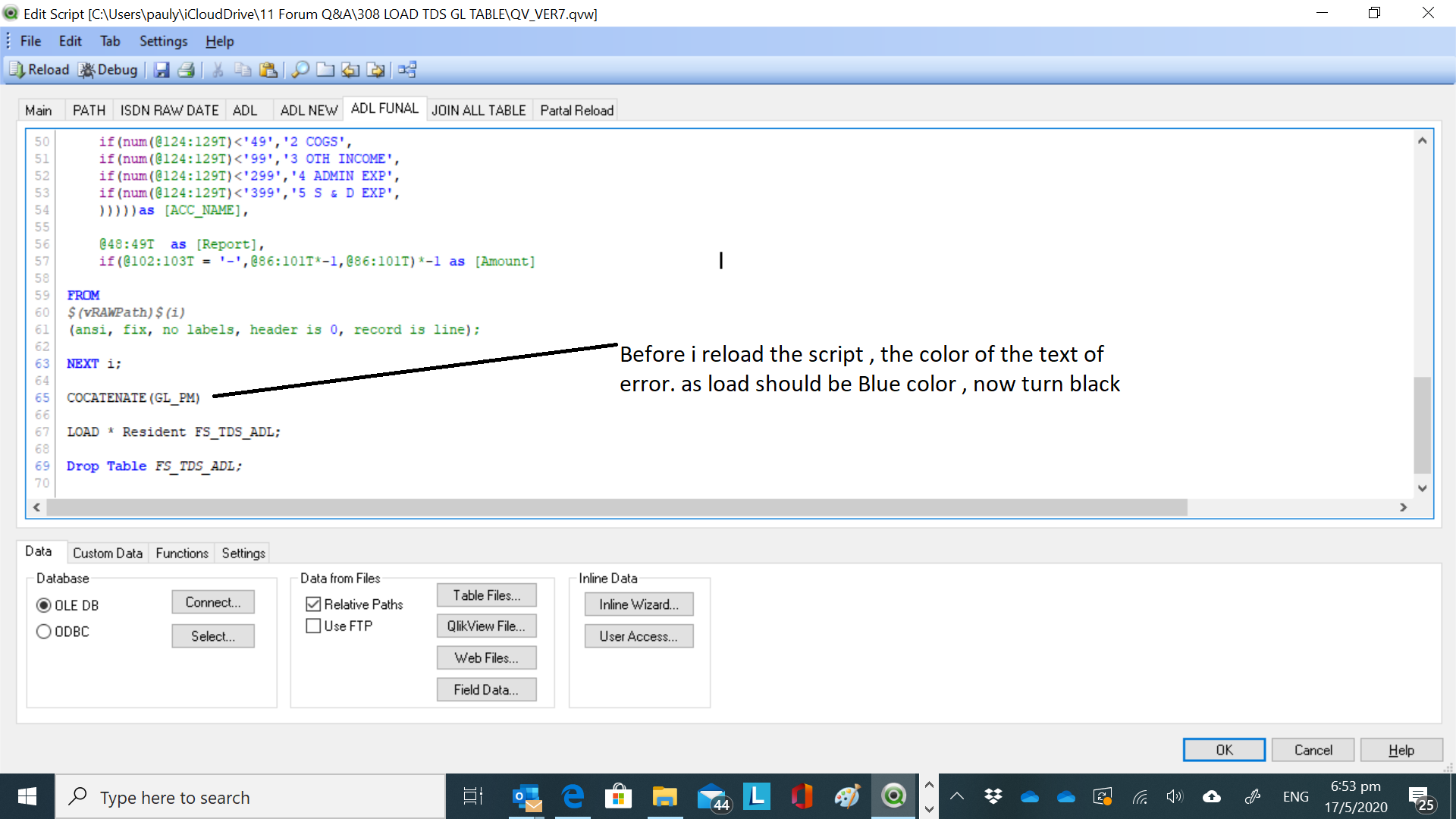
Task: Open the Table Viewer icon
Action: [x=407, y=70]
